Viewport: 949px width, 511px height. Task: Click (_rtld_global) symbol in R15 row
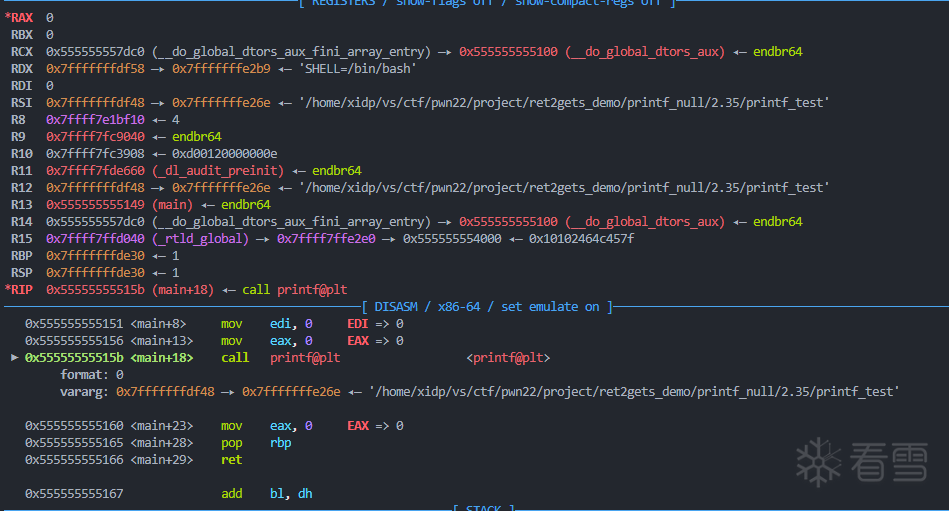pos(200,239)
